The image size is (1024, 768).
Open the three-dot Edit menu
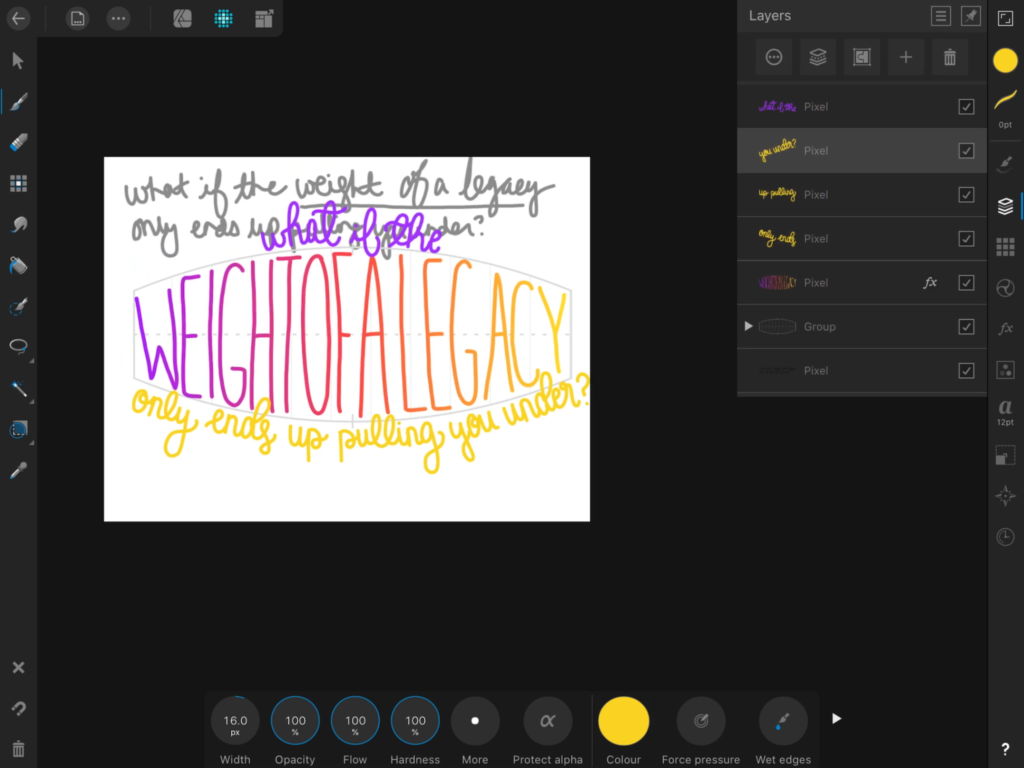[118, 18]
